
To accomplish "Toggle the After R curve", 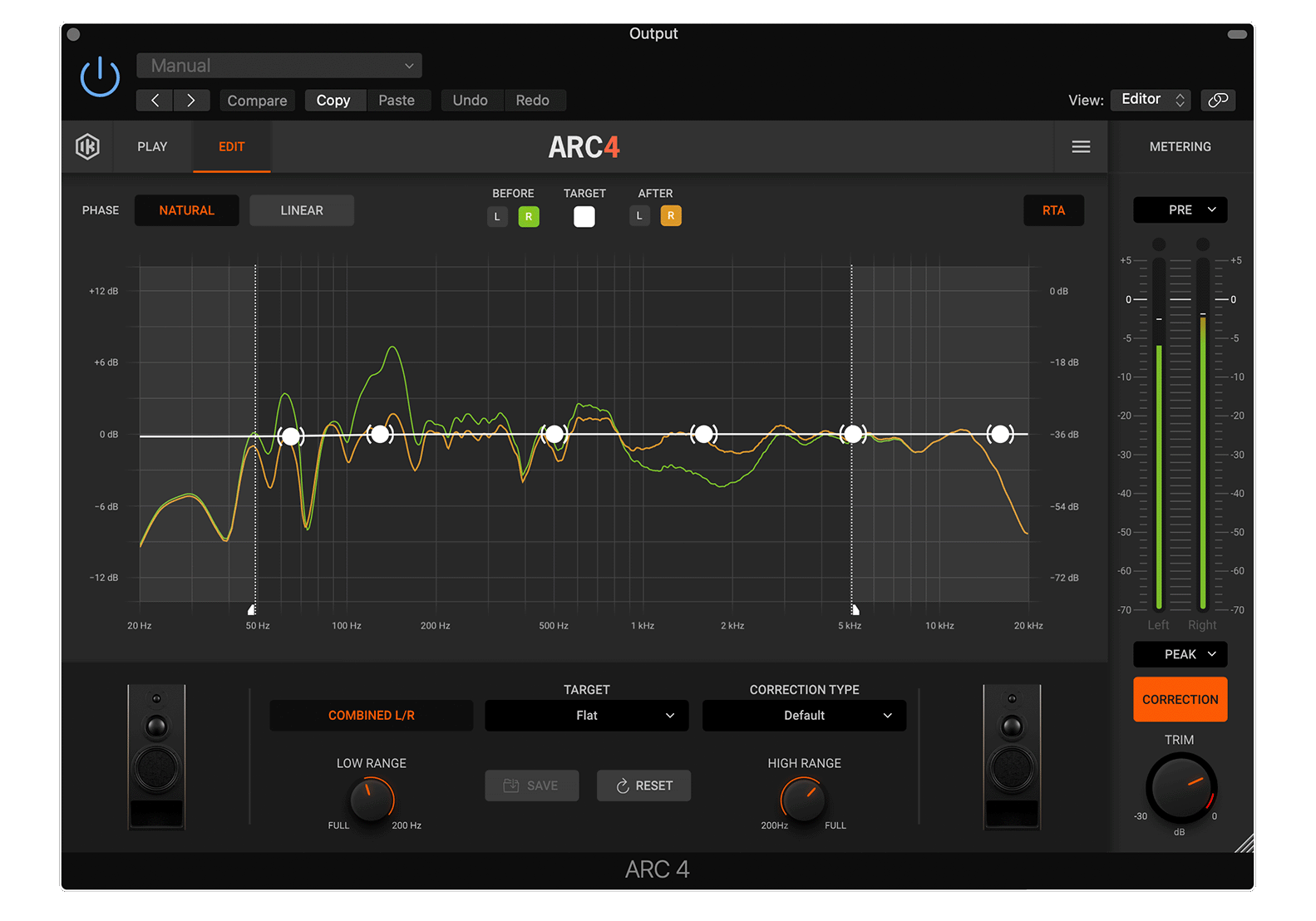I will click(671, 216).
